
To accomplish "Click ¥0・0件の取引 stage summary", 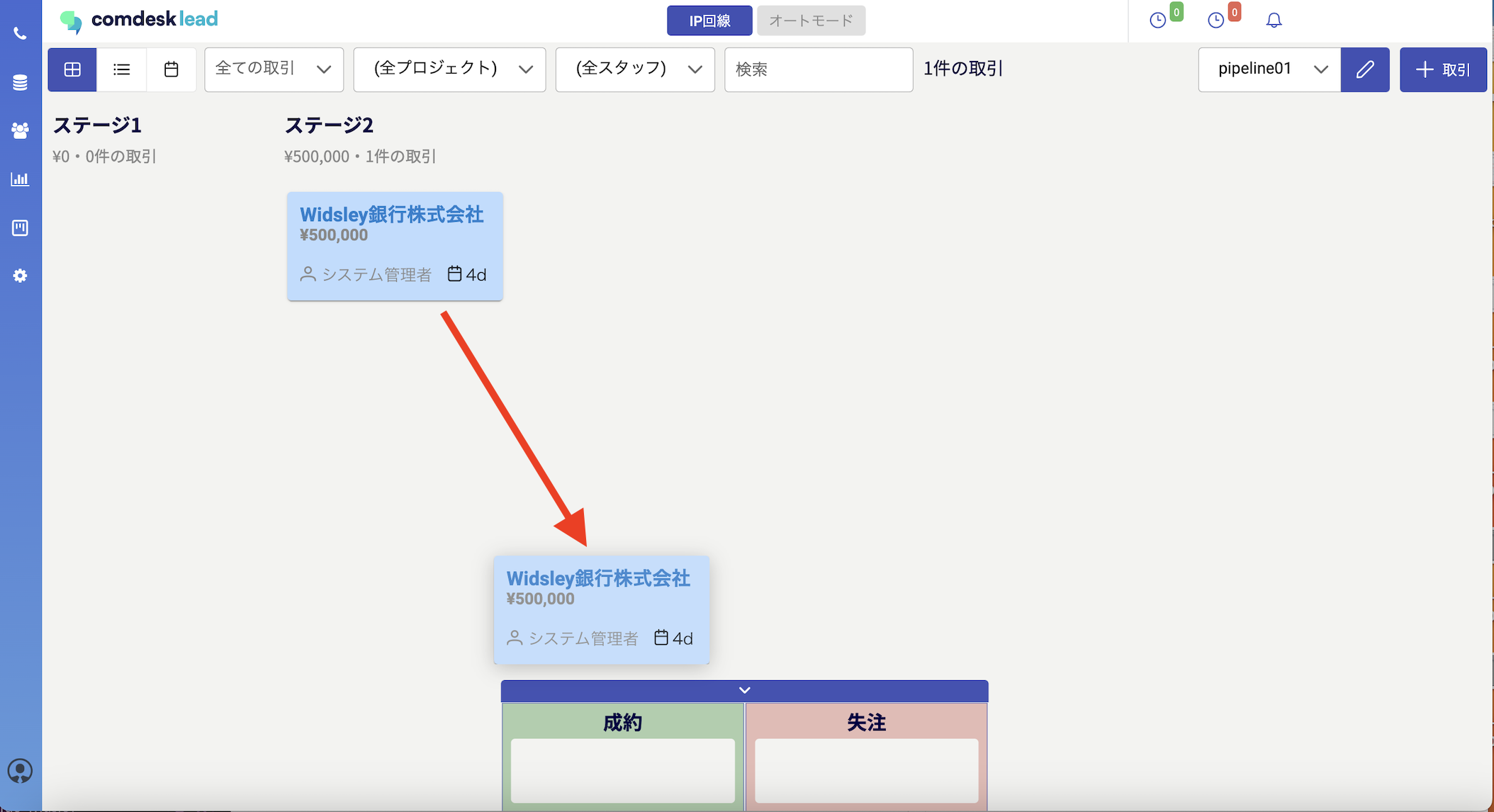I will (104, 157).
